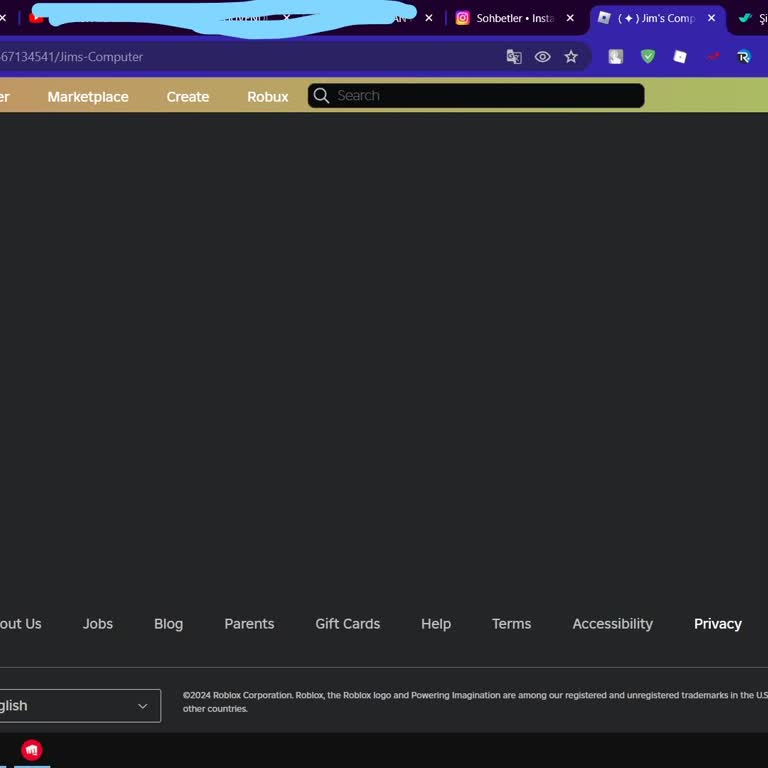Click the Jims-Computer URL in address bar

72,57
